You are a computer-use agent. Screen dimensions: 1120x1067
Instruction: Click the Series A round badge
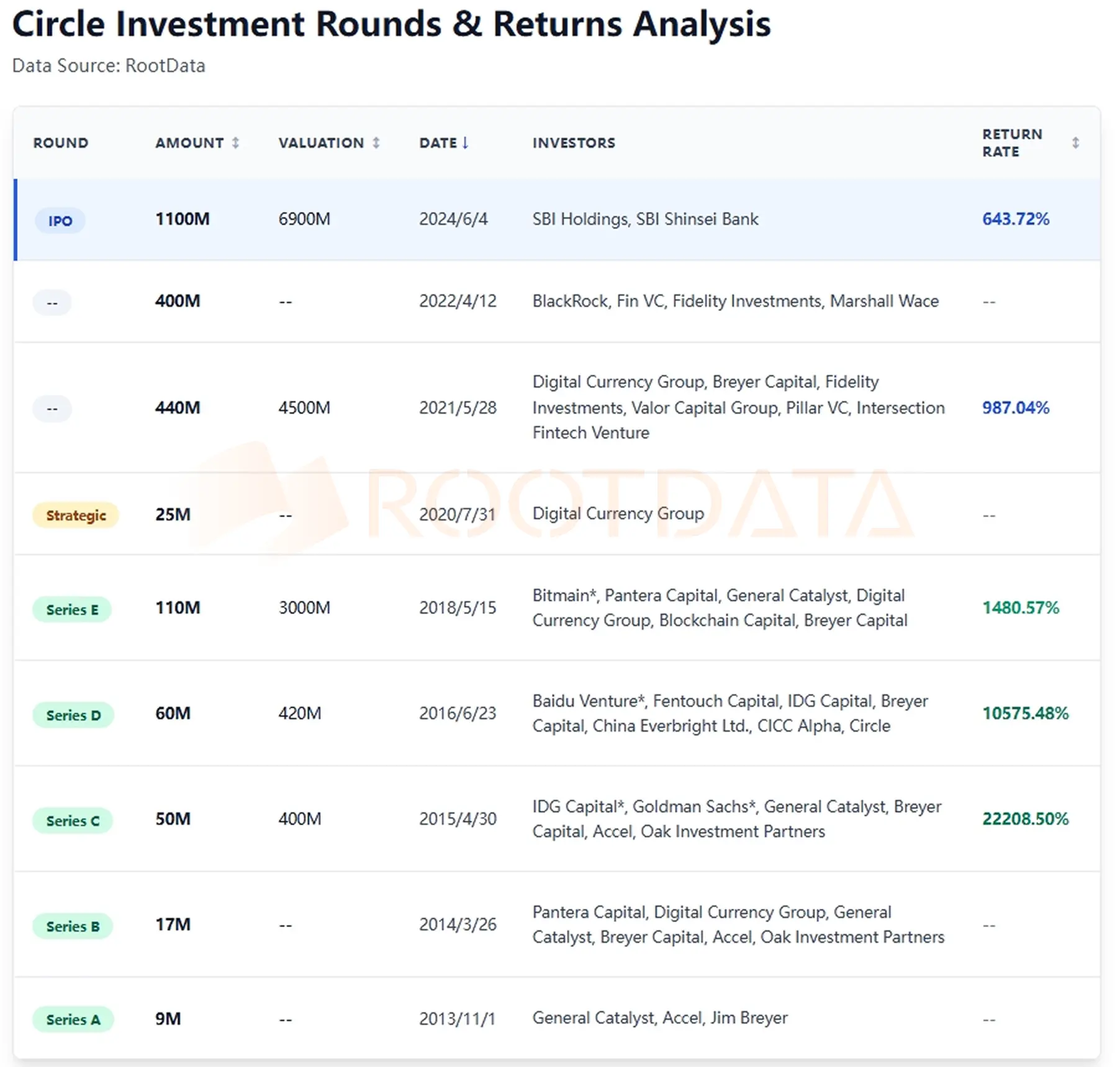[x=73, y=1019]
